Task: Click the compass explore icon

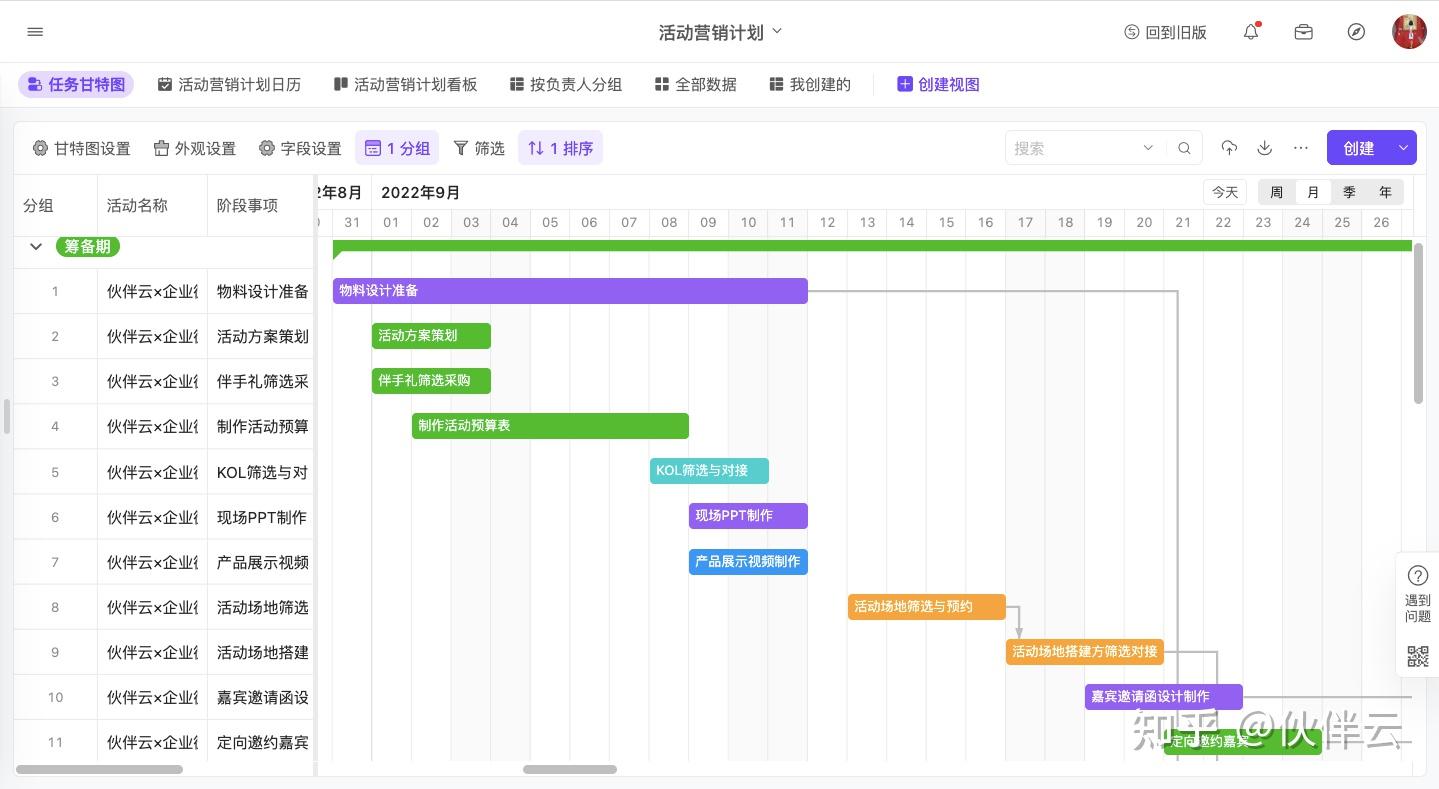Action: point(1356,32)
